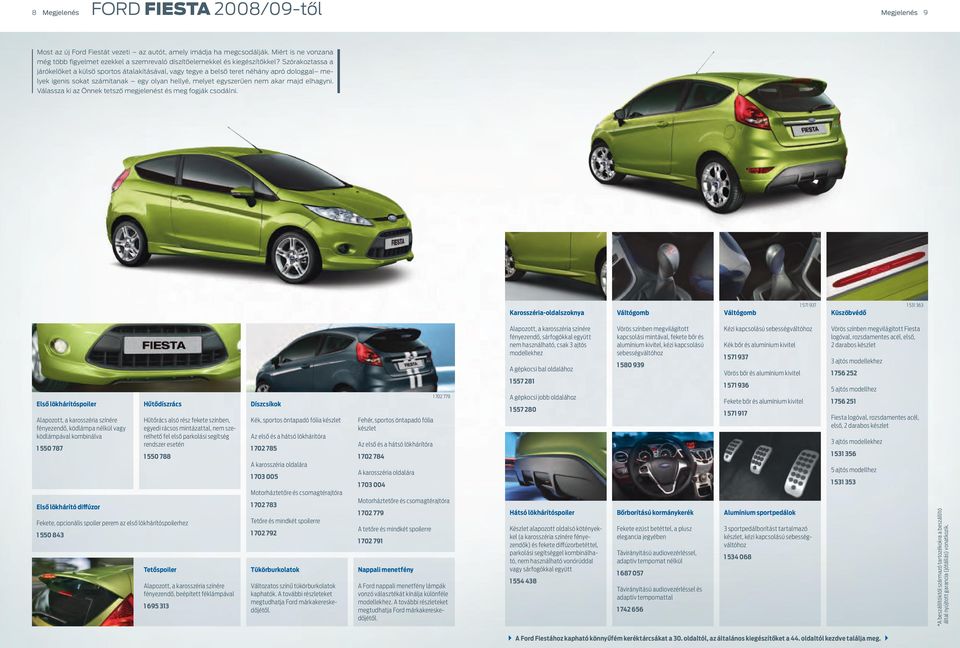Click the 'Váltógomb' heading above part 1580 939
The height and width of the screenshot is (648, 960).
pyautogui.click(x=632, y=312)
